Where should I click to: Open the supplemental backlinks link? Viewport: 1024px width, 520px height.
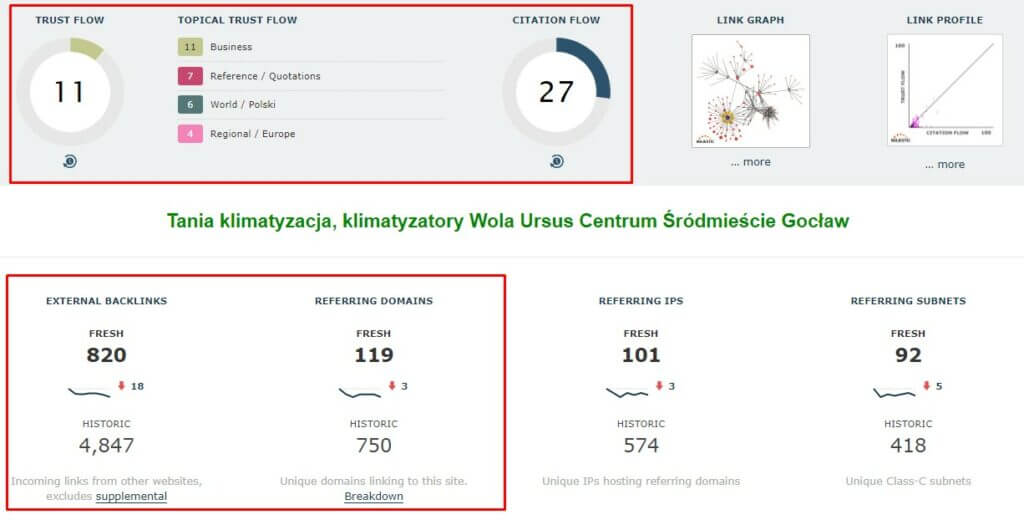131,496
